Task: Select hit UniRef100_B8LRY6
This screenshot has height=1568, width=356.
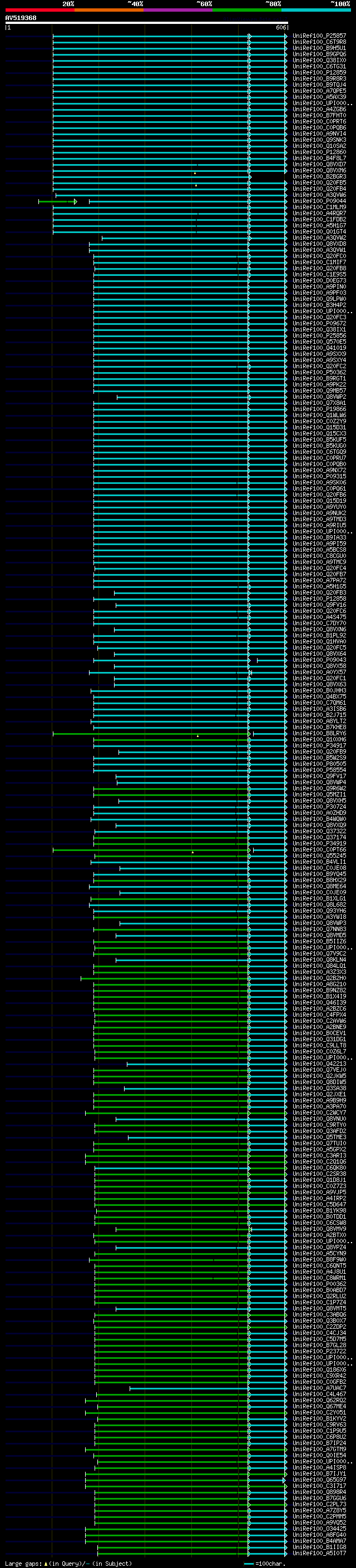Action: point(319,733)
